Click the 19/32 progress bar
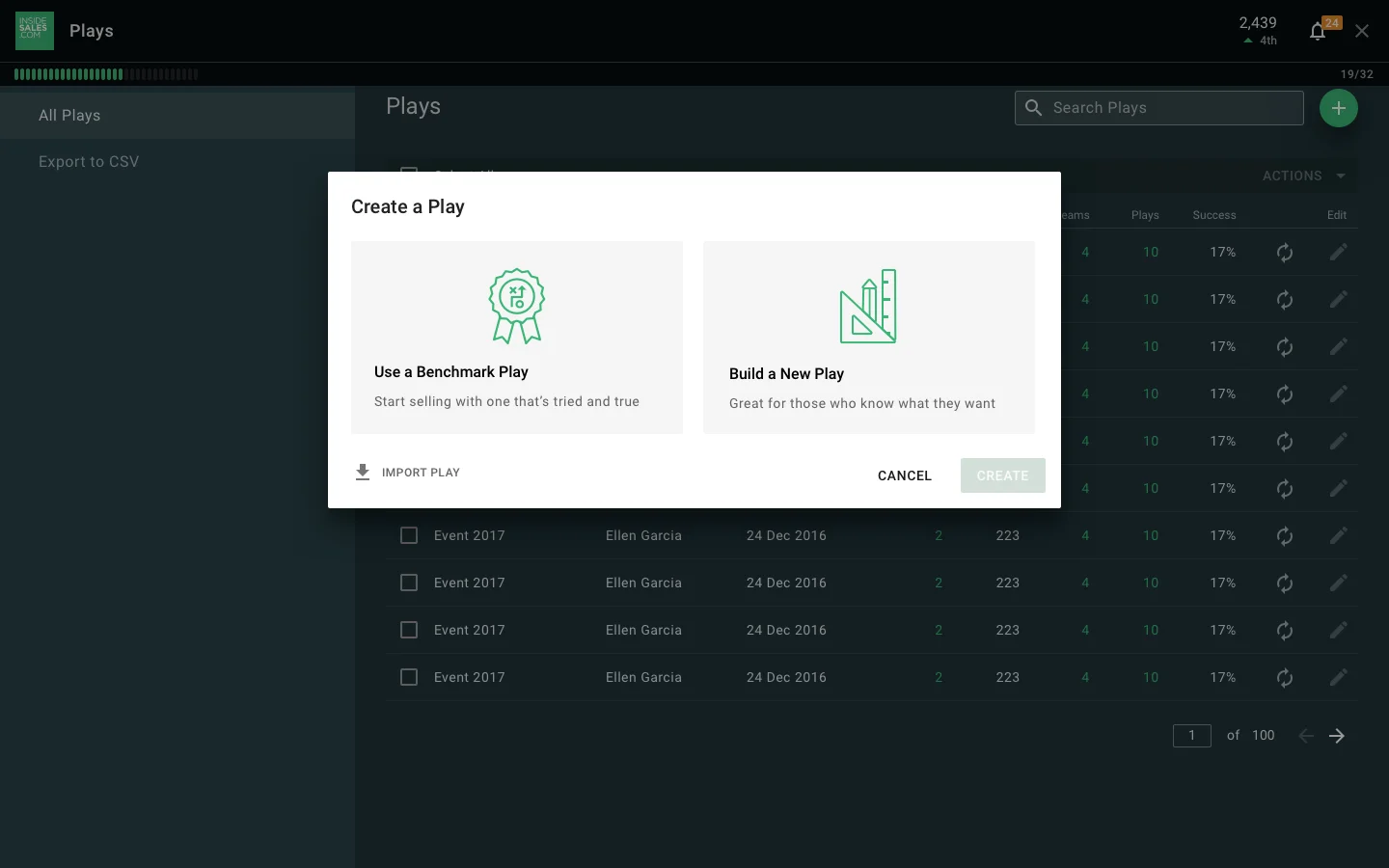This screenshot has width=1389, height=868. (106, 74)
